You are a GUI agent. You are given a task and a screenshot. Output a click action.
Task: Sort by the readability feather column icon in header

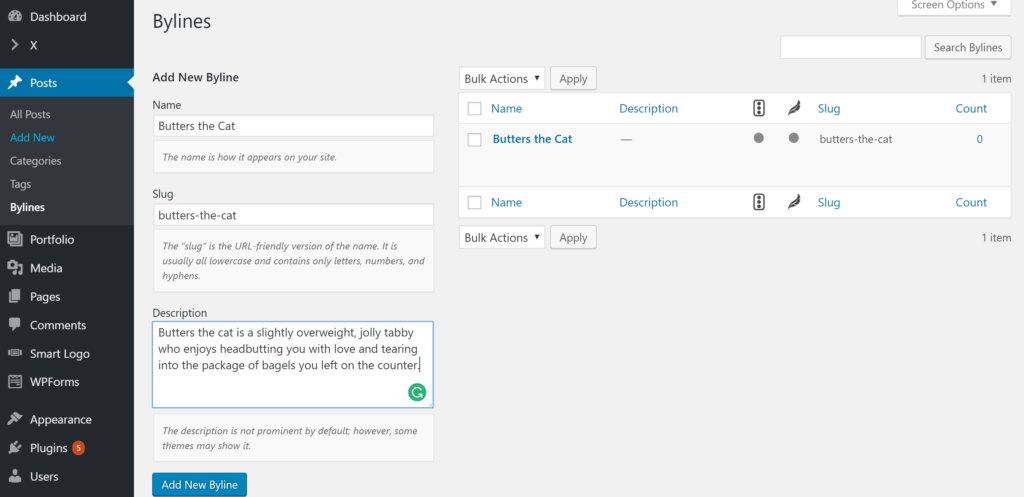tap(793, 108)
